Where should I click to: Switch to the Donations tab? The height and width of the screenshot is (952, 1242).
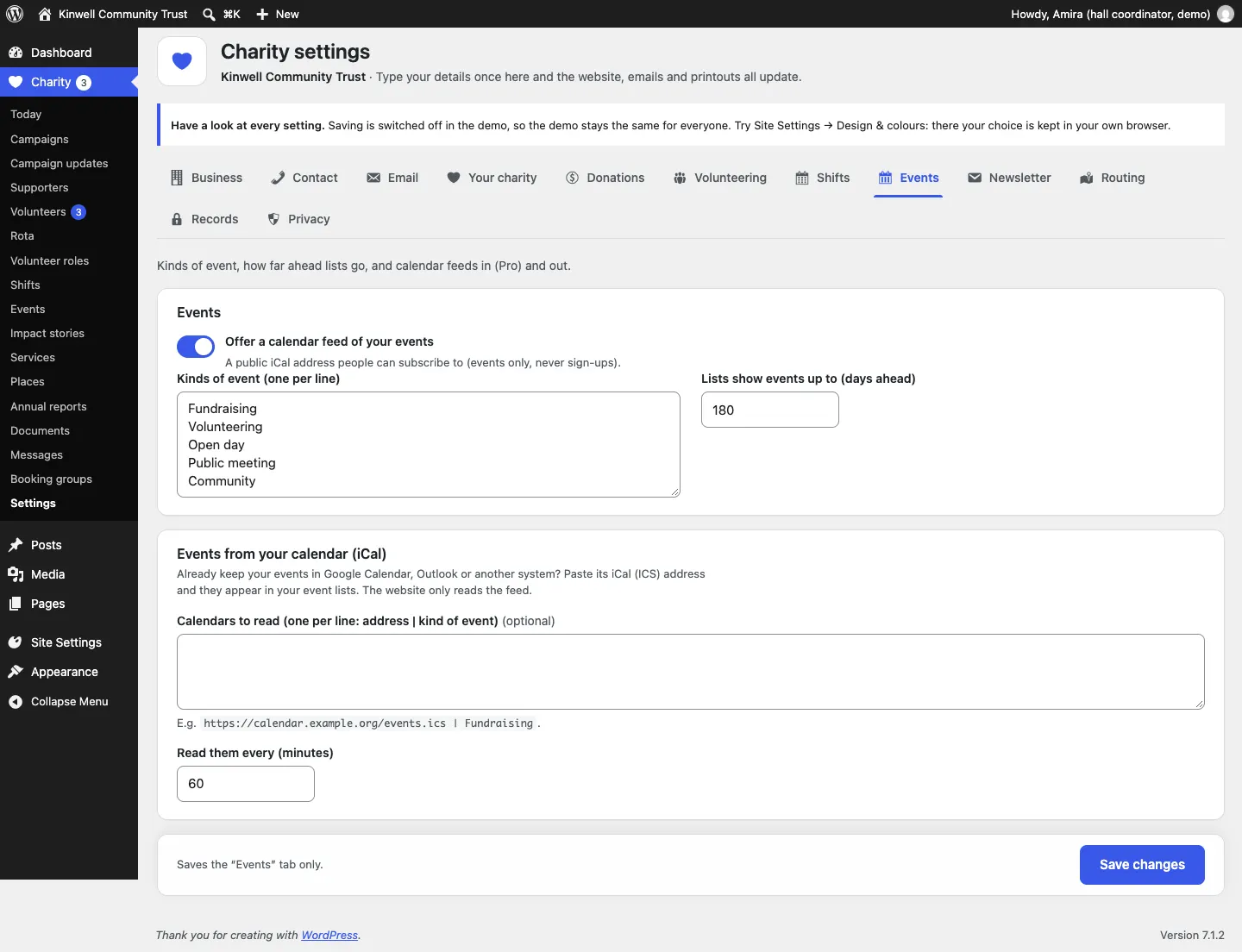605,178
